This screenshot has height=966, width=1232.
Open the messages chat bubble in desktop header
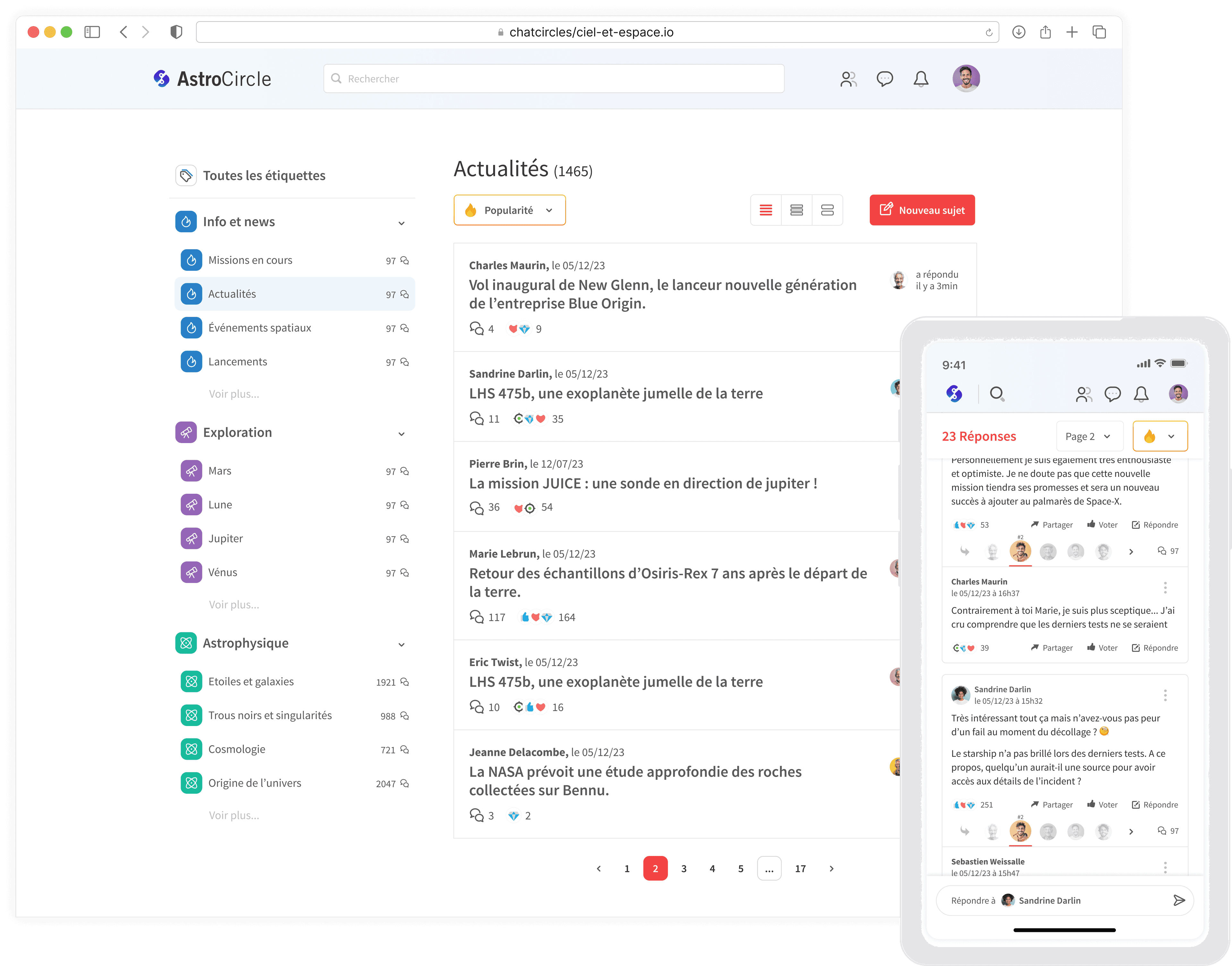coord(884,79)
